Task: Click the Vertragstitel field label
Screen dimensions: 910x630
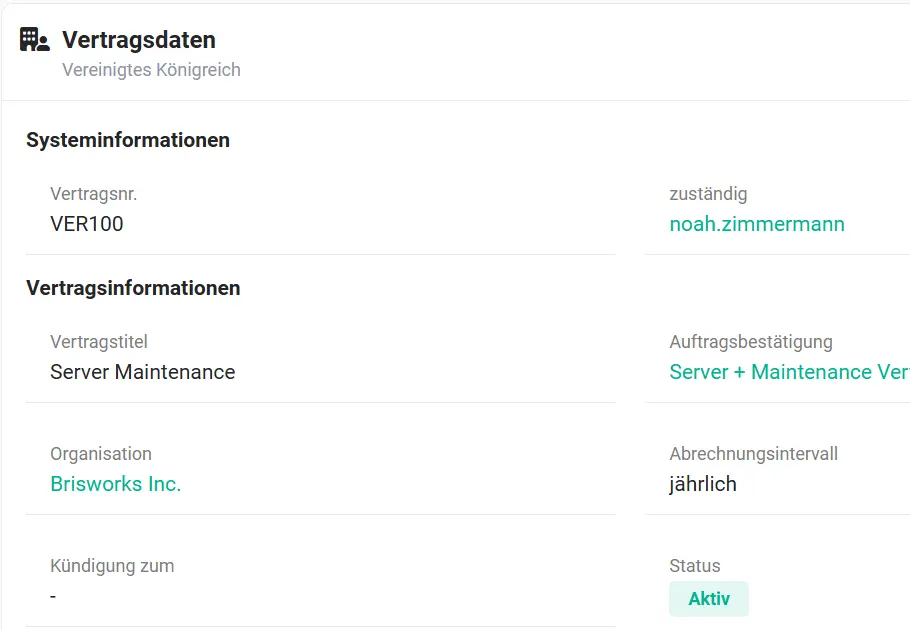Action: [x=99, y=342]
